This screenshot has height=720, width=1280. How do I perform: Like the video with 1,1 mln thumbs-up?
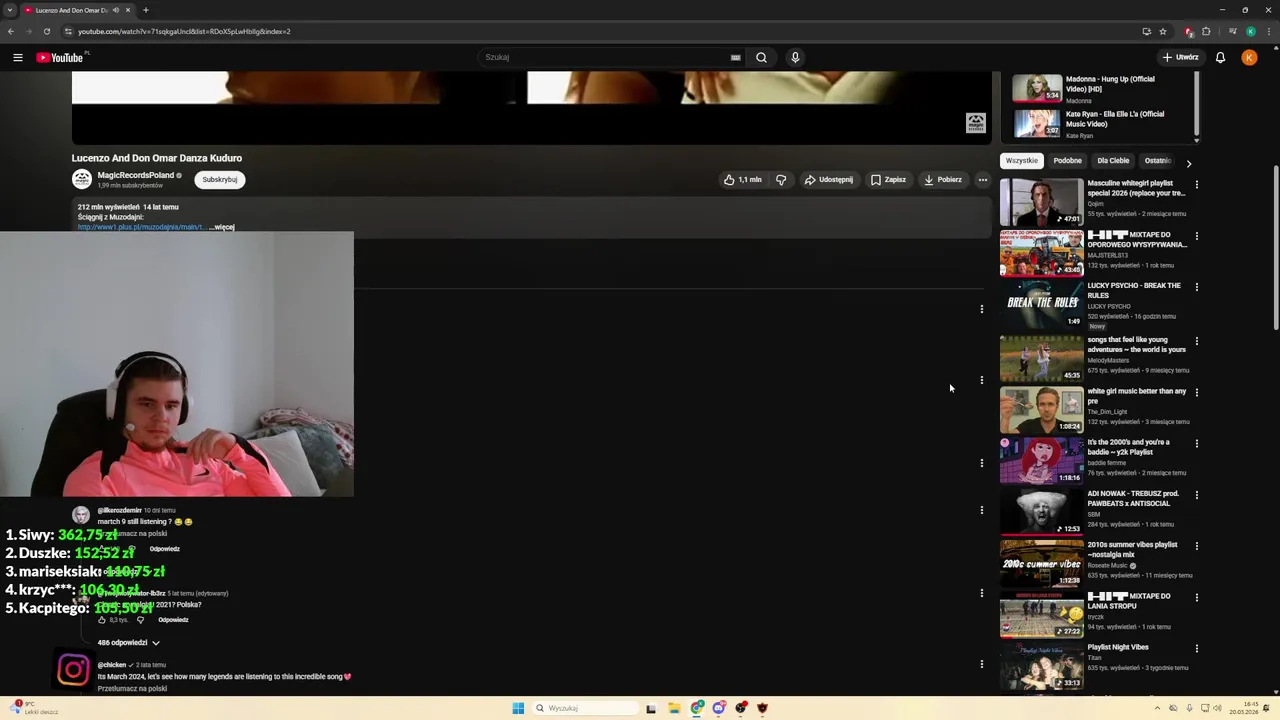click(x=742, y=180)
